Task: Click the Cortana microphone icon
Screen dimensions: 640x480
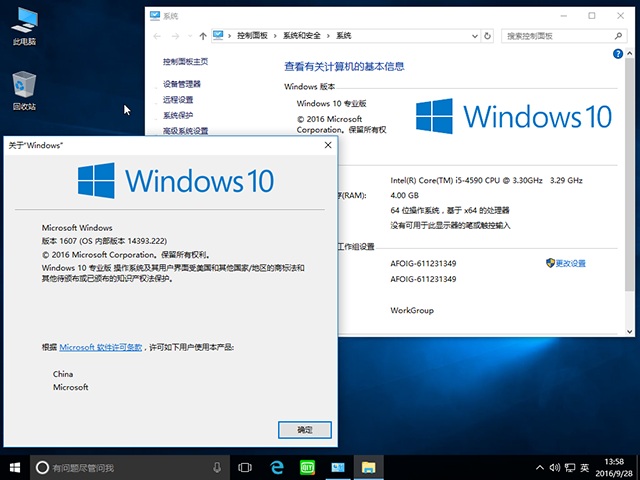Action: [x=217, y=467]
